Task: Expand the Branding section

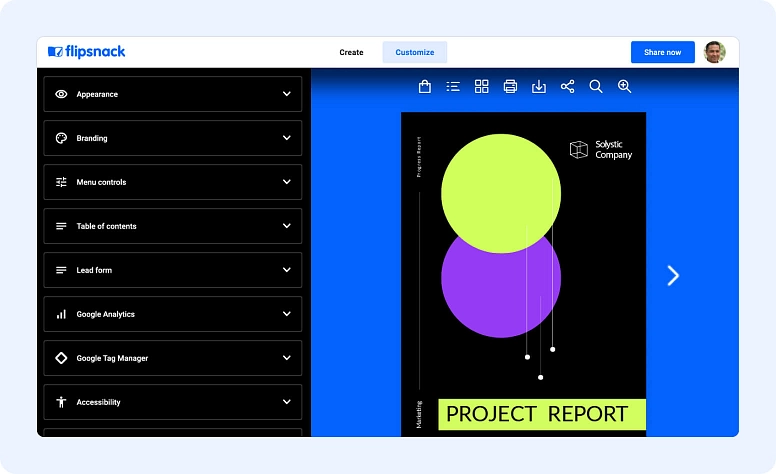Action: click(x=173, y=138)
